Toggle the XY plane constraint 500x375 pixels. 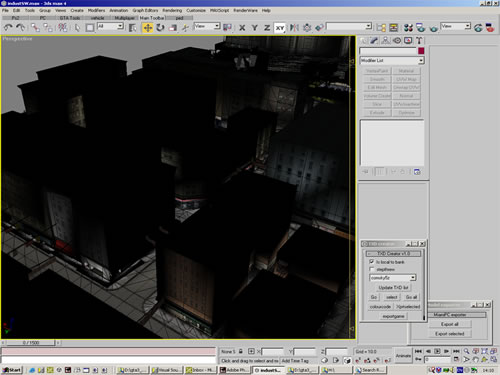(x=280, y=28)
